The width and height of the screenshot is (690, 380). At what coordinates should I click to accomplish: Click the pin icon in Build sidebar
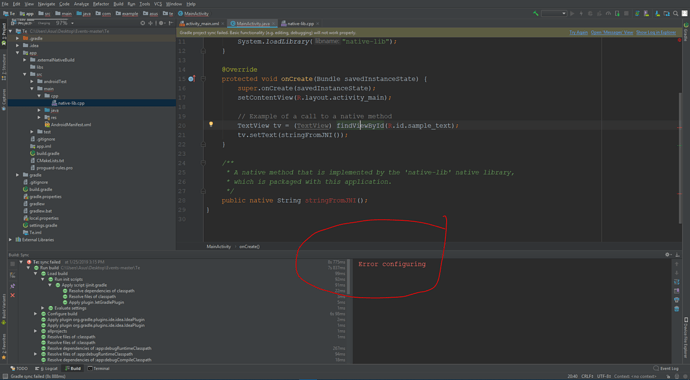coord(12,286)
